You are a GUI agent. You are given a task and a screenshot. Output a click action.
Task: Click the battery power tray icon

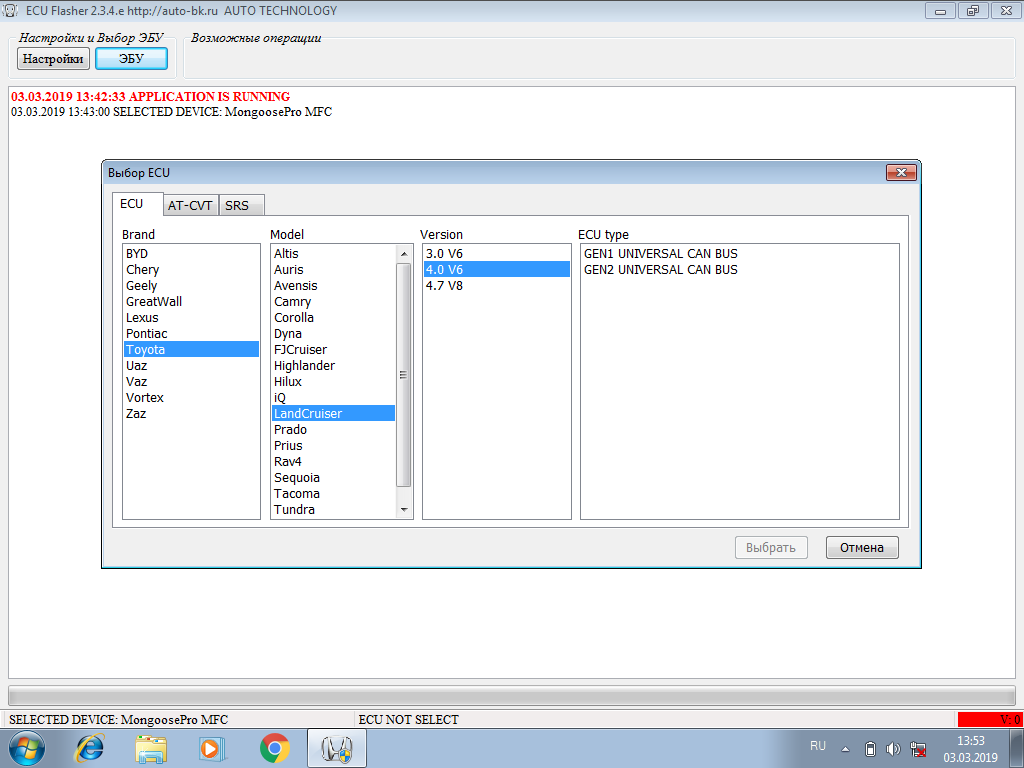point(870,749)
